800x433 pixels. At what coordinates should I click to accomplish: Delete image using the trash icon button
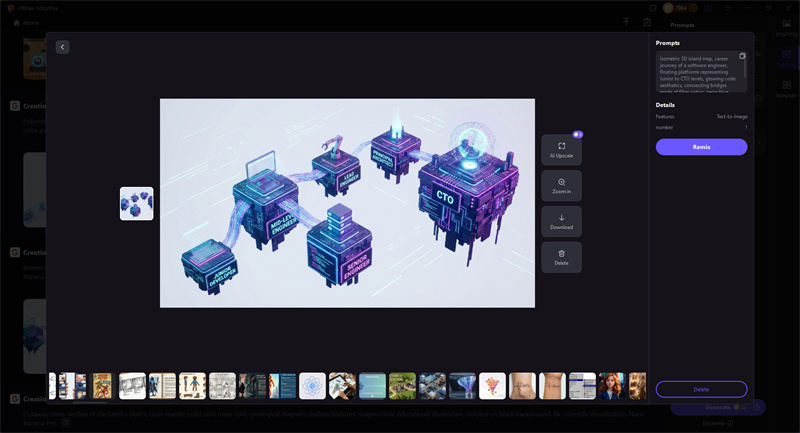click(561, 257)
